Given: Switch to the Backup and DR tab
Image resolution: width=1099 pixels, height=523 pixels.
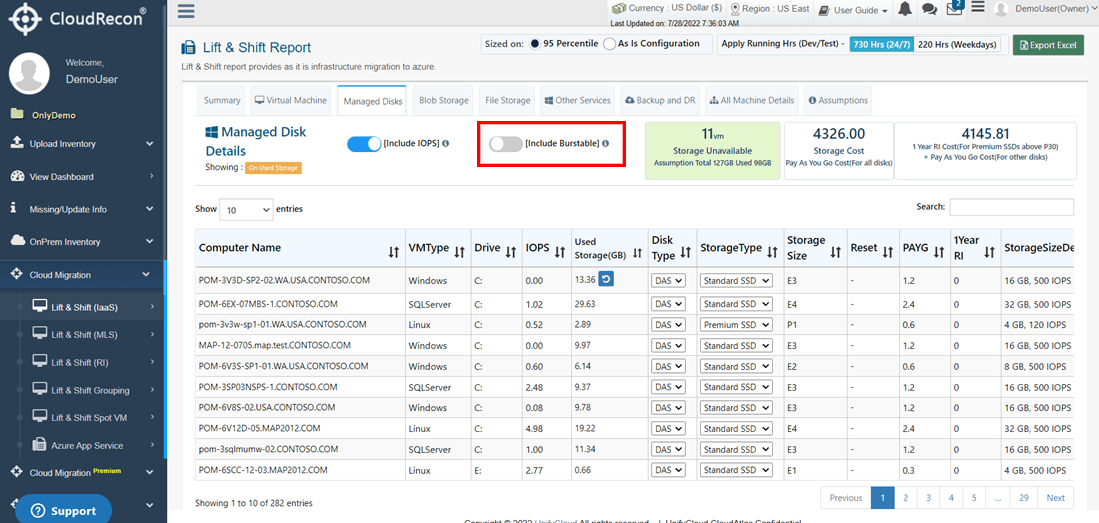Looking at the screenshot, I should tap(660, 100).
